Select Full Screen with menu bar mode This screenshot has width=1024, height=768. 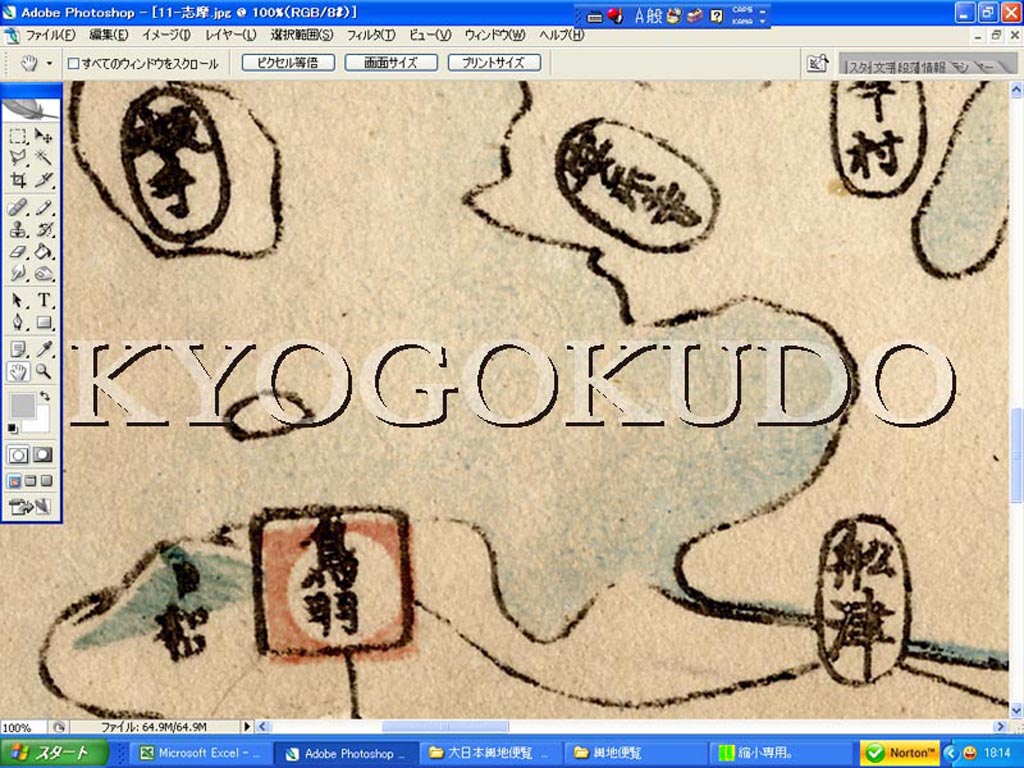[31, 482]
